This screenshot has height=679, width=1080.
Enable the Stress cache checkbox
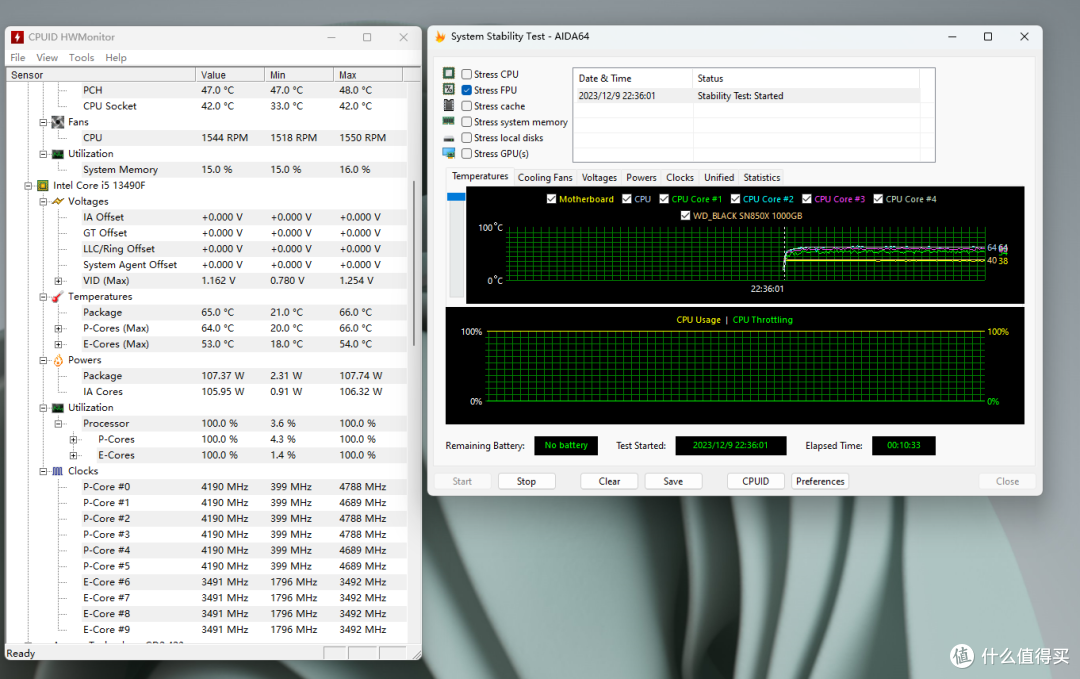pos(467,106)
